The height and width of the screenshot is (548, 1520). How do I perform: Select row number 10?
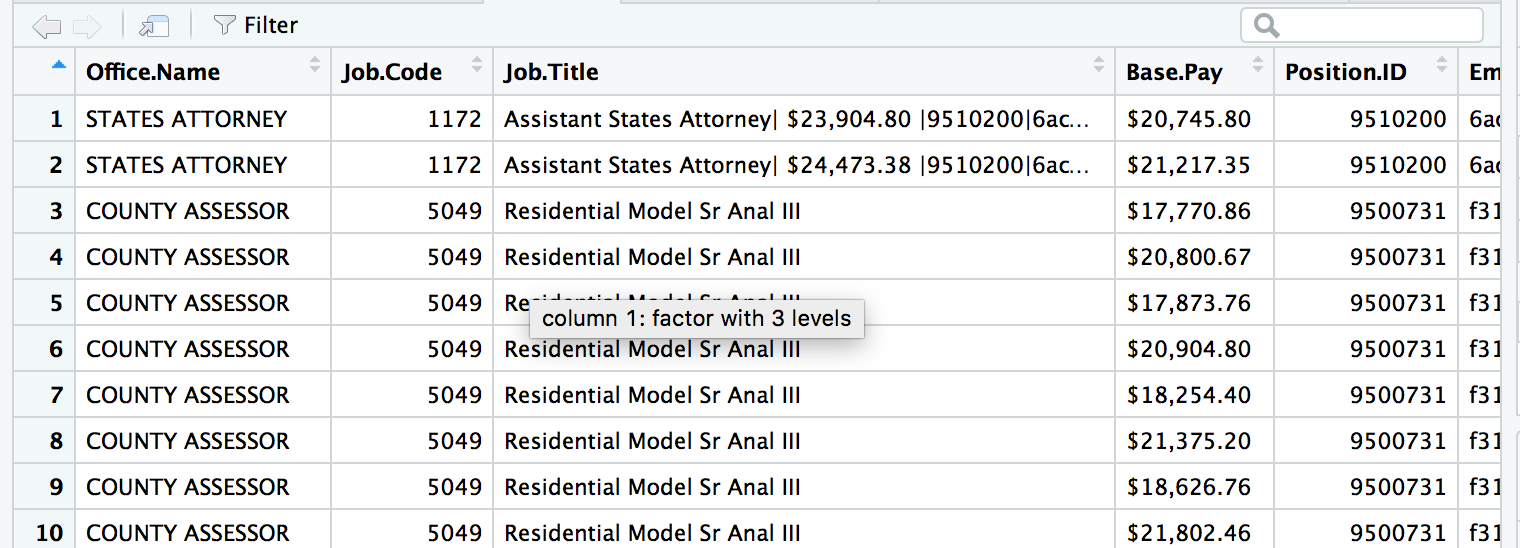click(x=49, y=533)
